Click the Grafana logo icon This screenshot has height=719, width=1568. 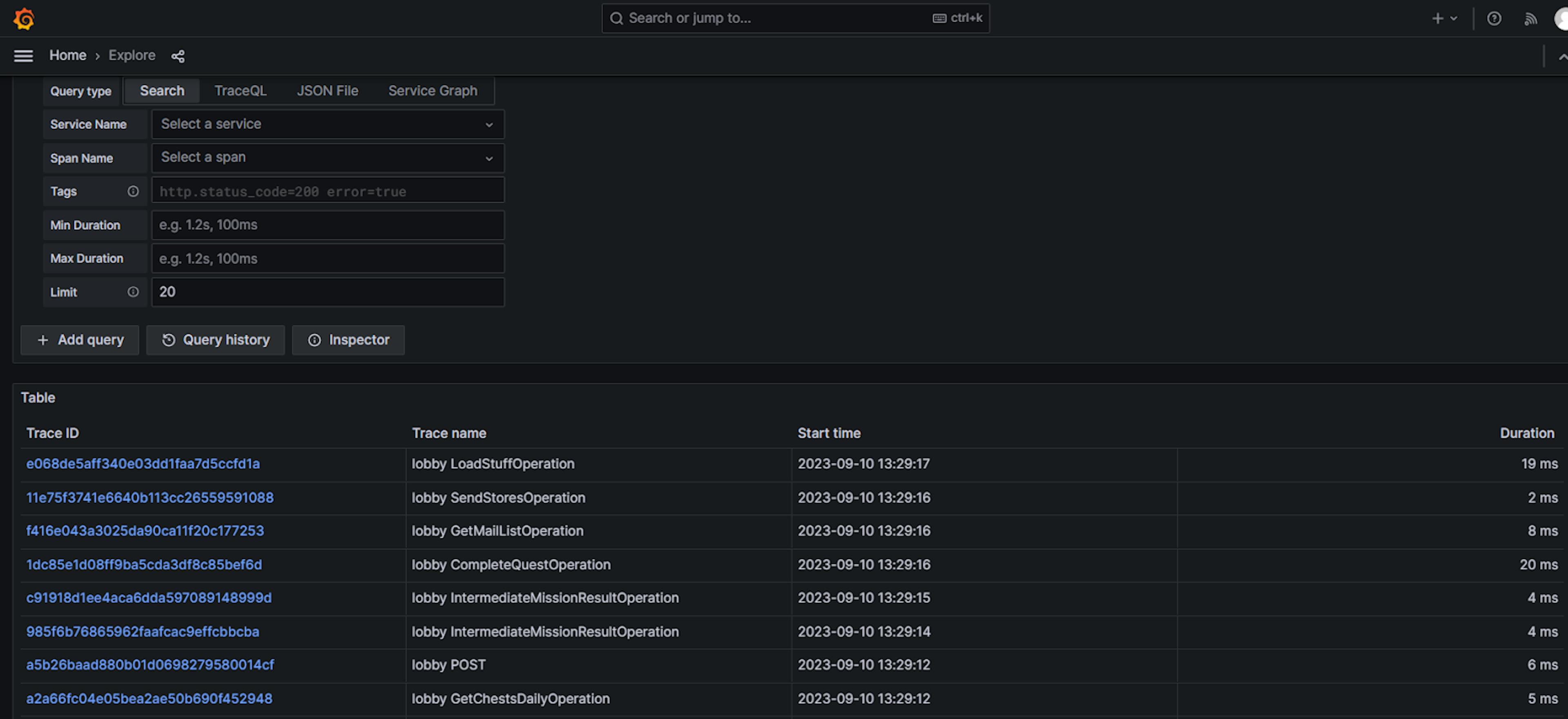tap(24, 19)
